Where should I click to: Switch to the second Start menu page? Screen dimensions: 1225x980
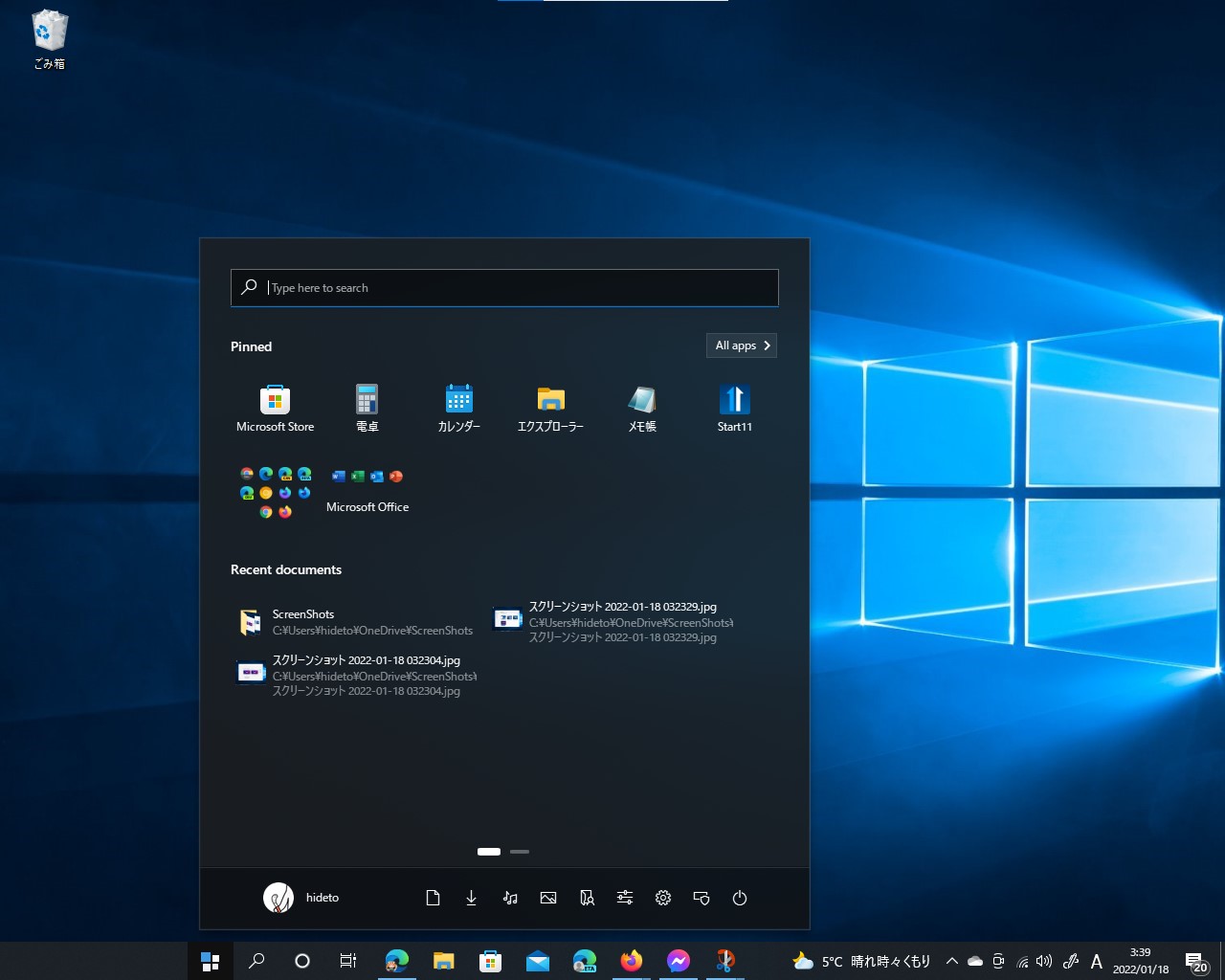click(520, 851)
